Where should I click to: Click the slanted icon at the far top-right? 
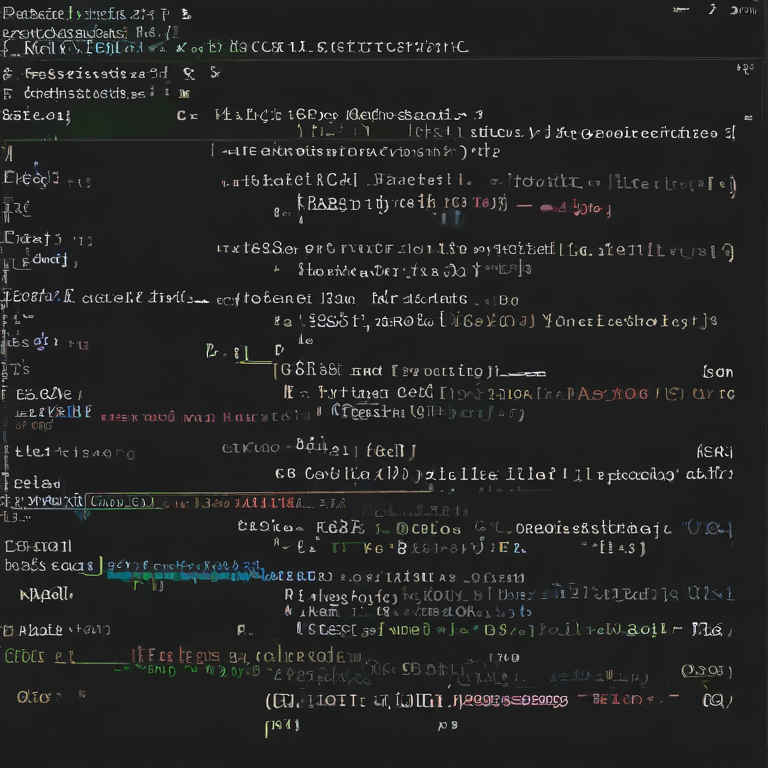(x=712, y=9)
